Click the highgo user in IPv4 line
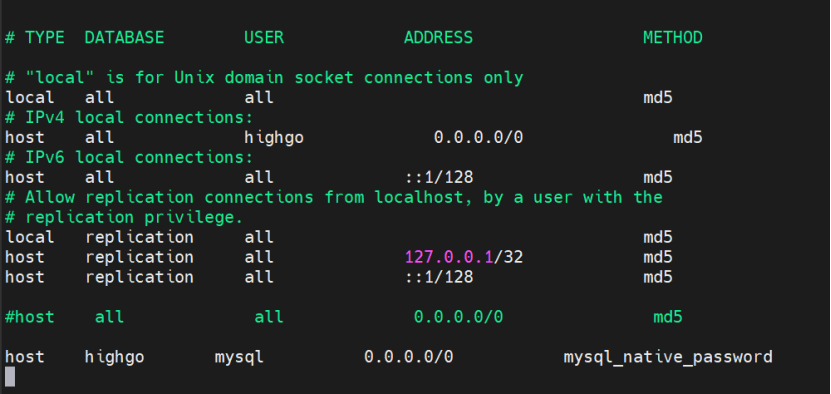This screenshot has width=831, height=394. pyautogui.click(x=273, y=138)
